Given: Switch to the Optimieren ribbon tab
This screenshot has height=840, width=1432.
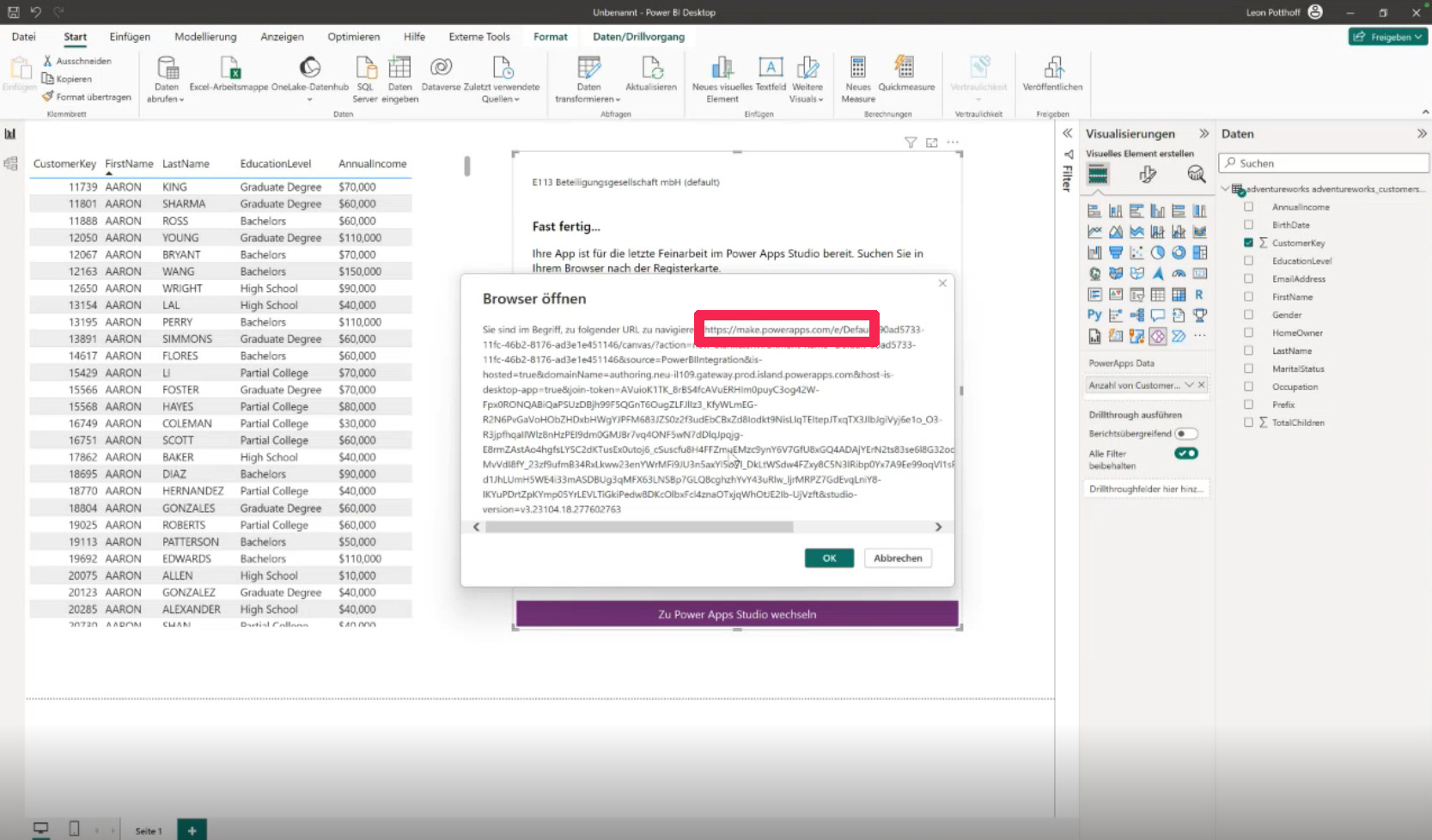Looking at the screenshot, I should coord(353,37).
